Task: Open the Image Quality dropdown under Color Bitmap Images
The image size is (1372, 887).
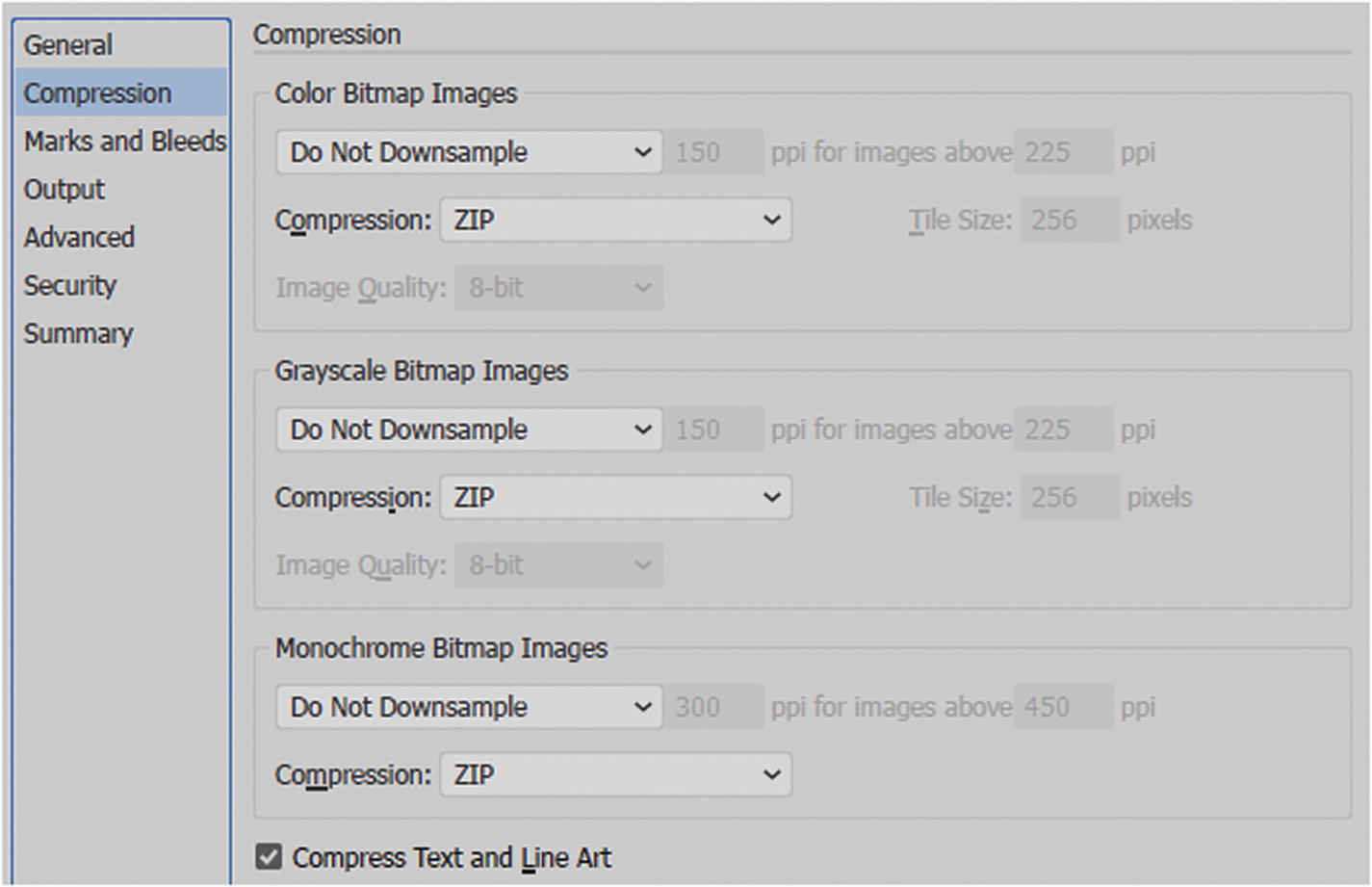Action: [558, 287]
